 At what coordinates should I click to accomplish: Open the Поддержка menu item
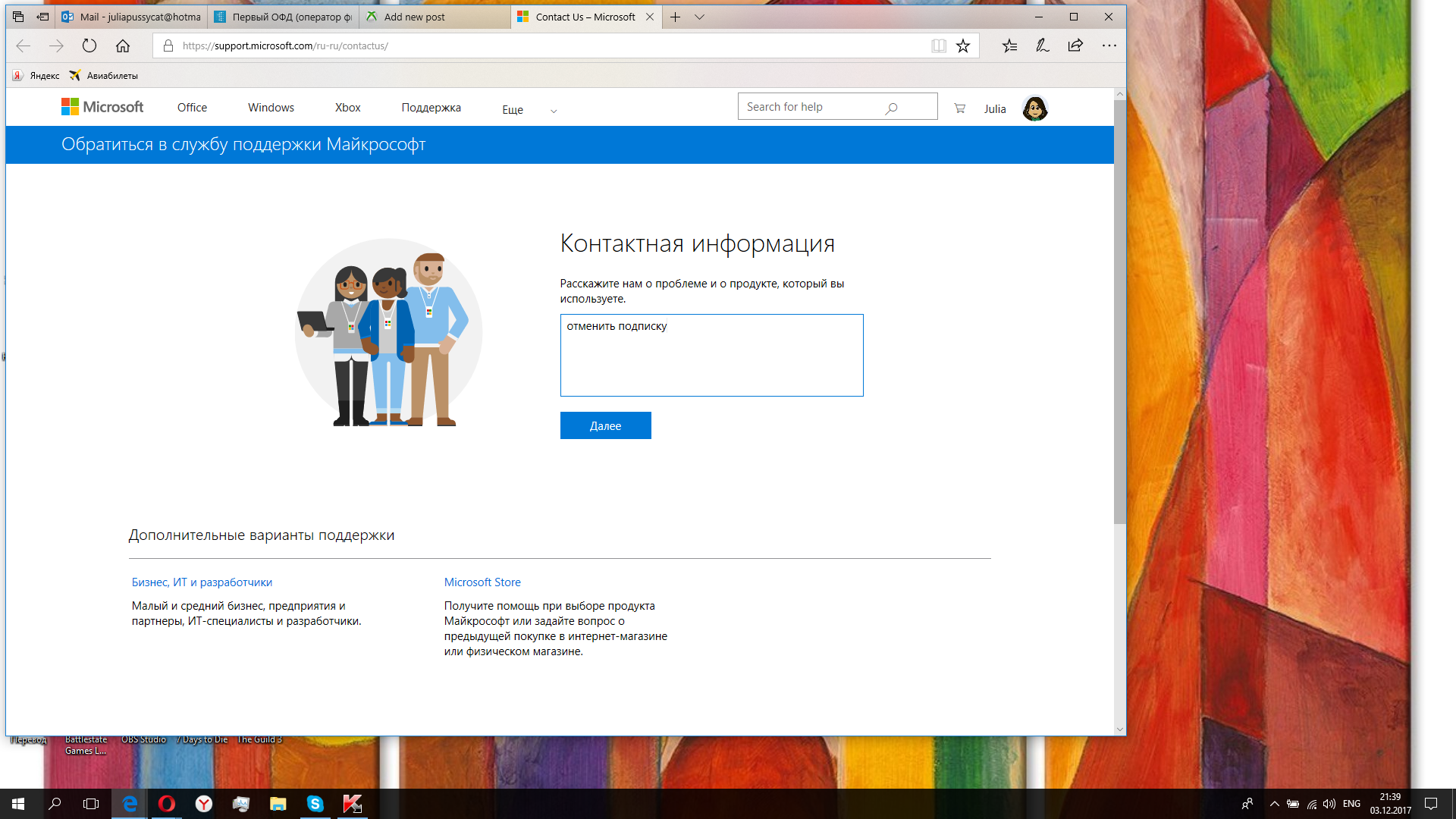click(x=431, y=108)
